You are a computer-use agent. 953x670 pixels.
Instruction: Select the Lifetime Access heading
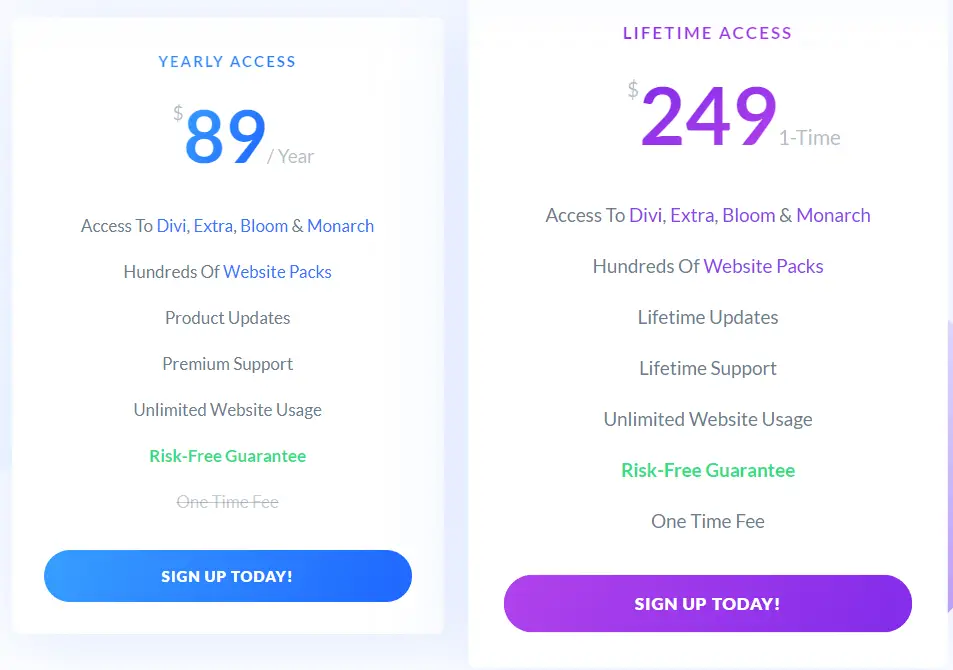(707, 33)
